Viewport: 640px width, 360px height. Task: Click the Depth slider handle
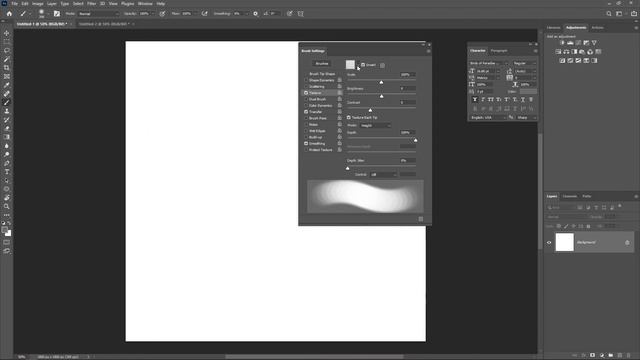416,140
